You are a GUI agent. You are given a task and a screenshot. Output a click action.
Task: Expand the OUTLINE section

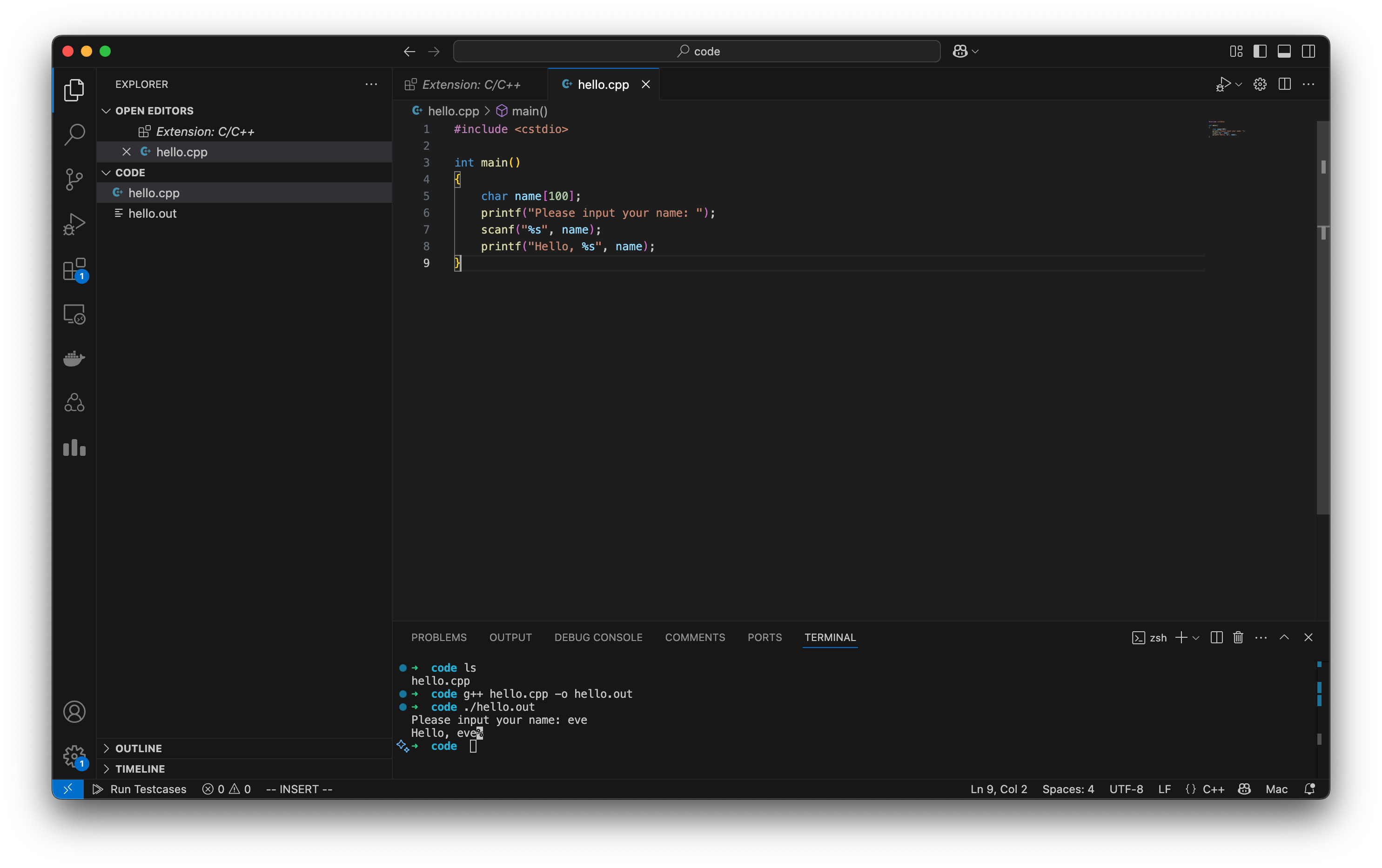click(x=107, y=748)
